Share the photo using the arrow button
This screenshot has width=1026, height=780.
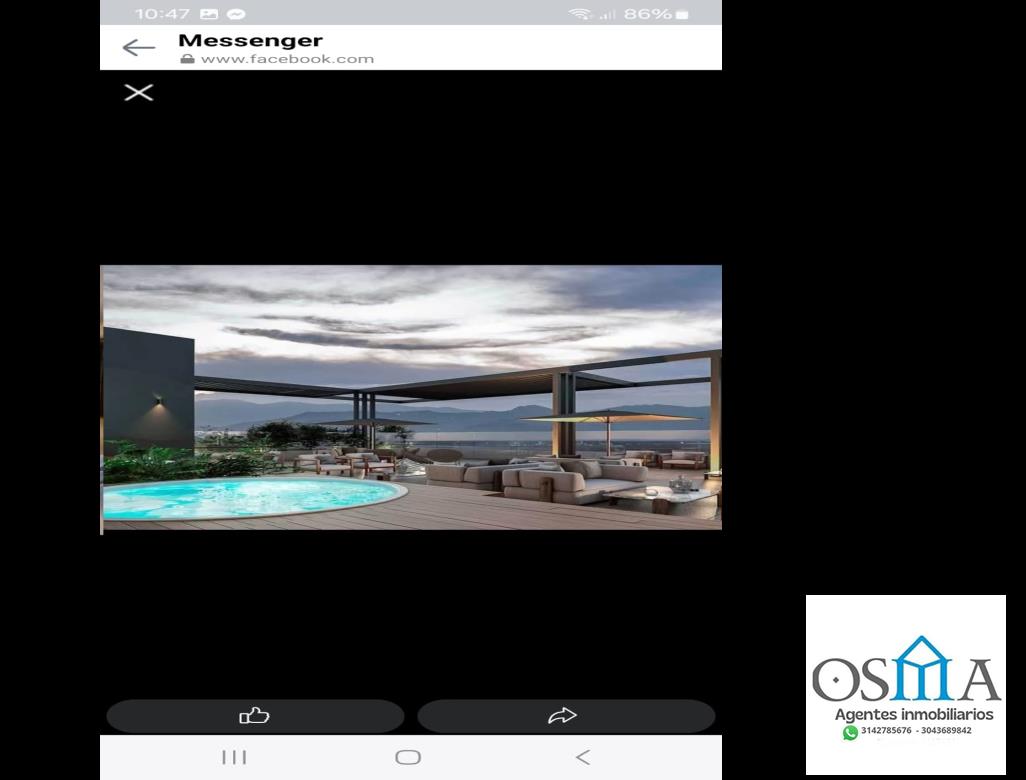[x=565, y=715]
